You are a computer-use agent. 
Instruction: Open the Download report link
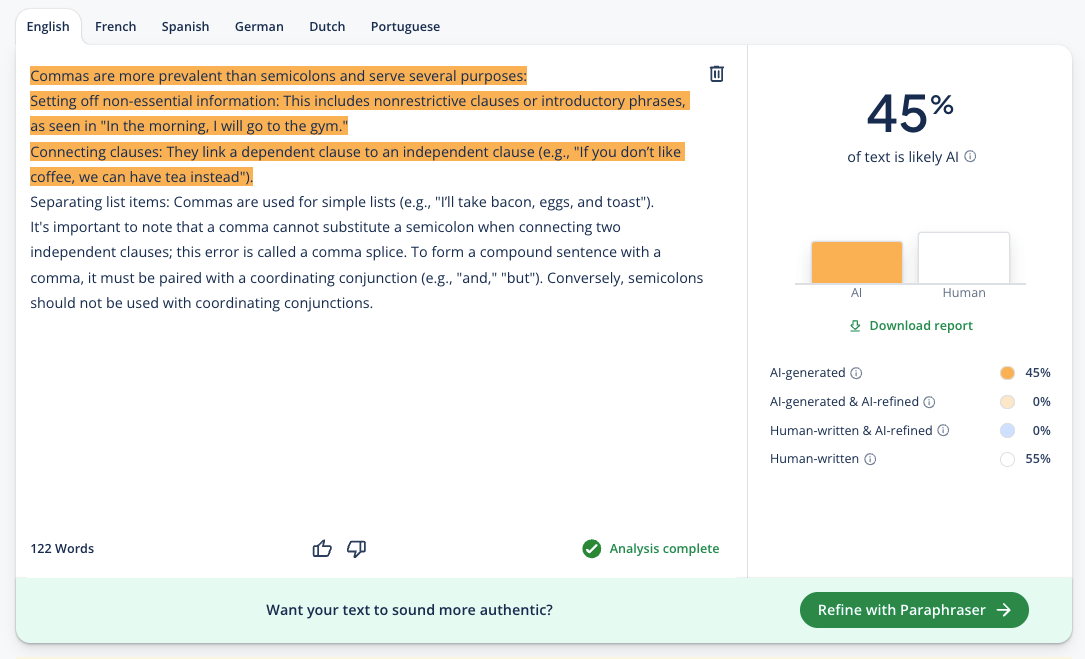click(x=919, y=326)
